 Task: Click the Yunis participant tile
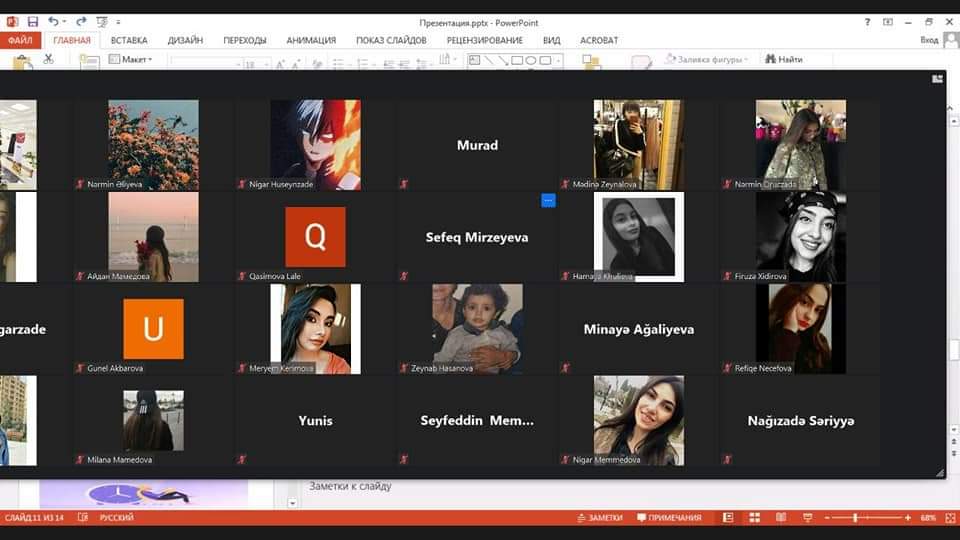coord(315,421)
